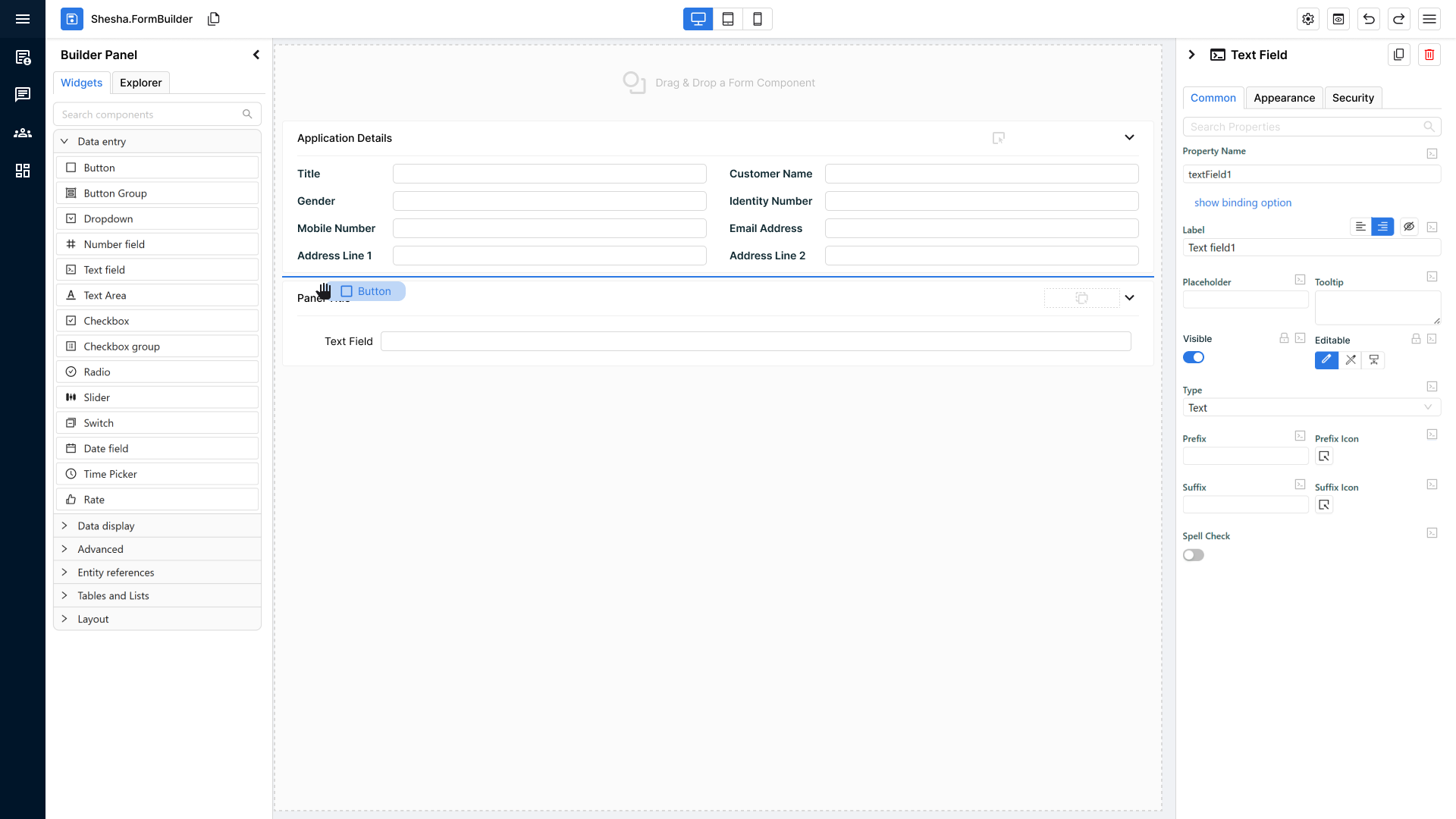
Task: Collapse the Application Details panel
Action: click(1129, 137)
